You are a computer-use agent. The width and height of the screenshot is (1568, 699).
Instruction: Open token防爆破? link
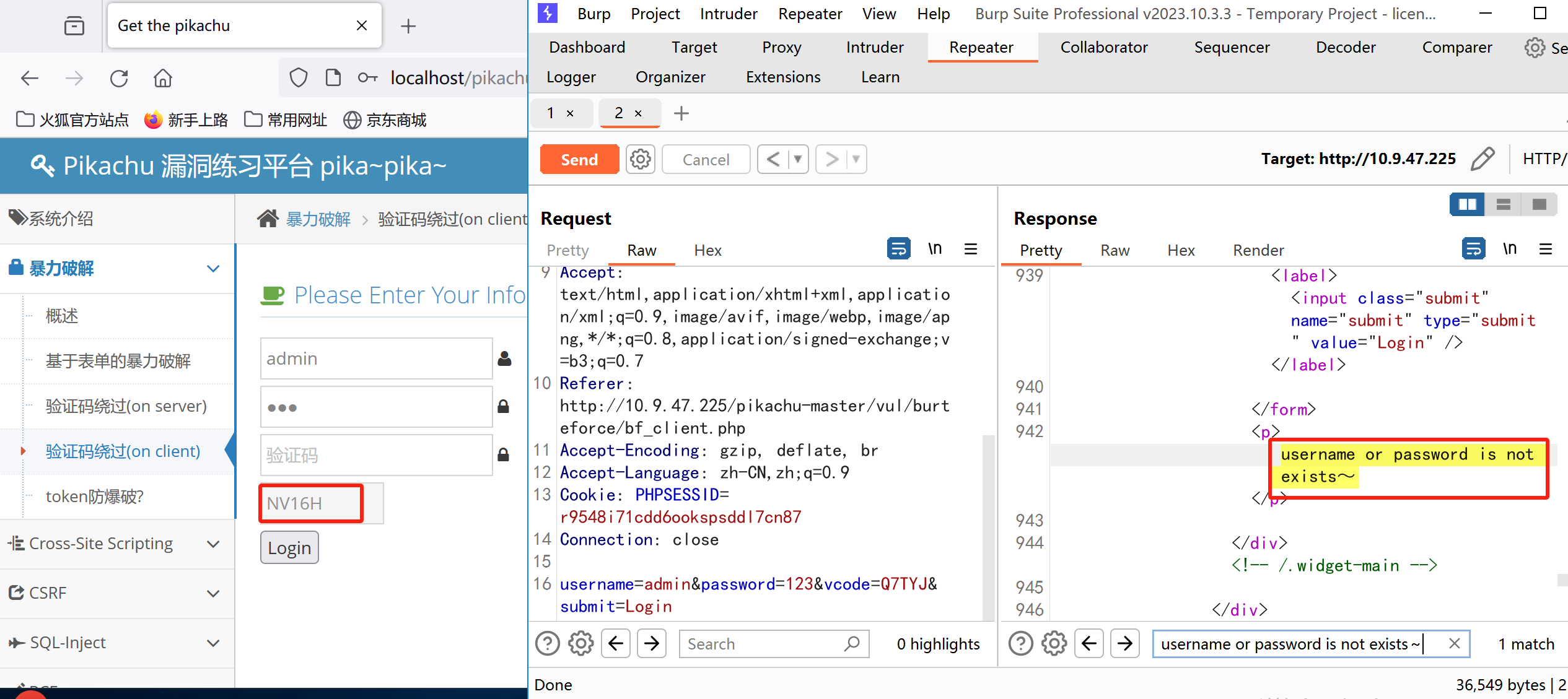point(94,497)
